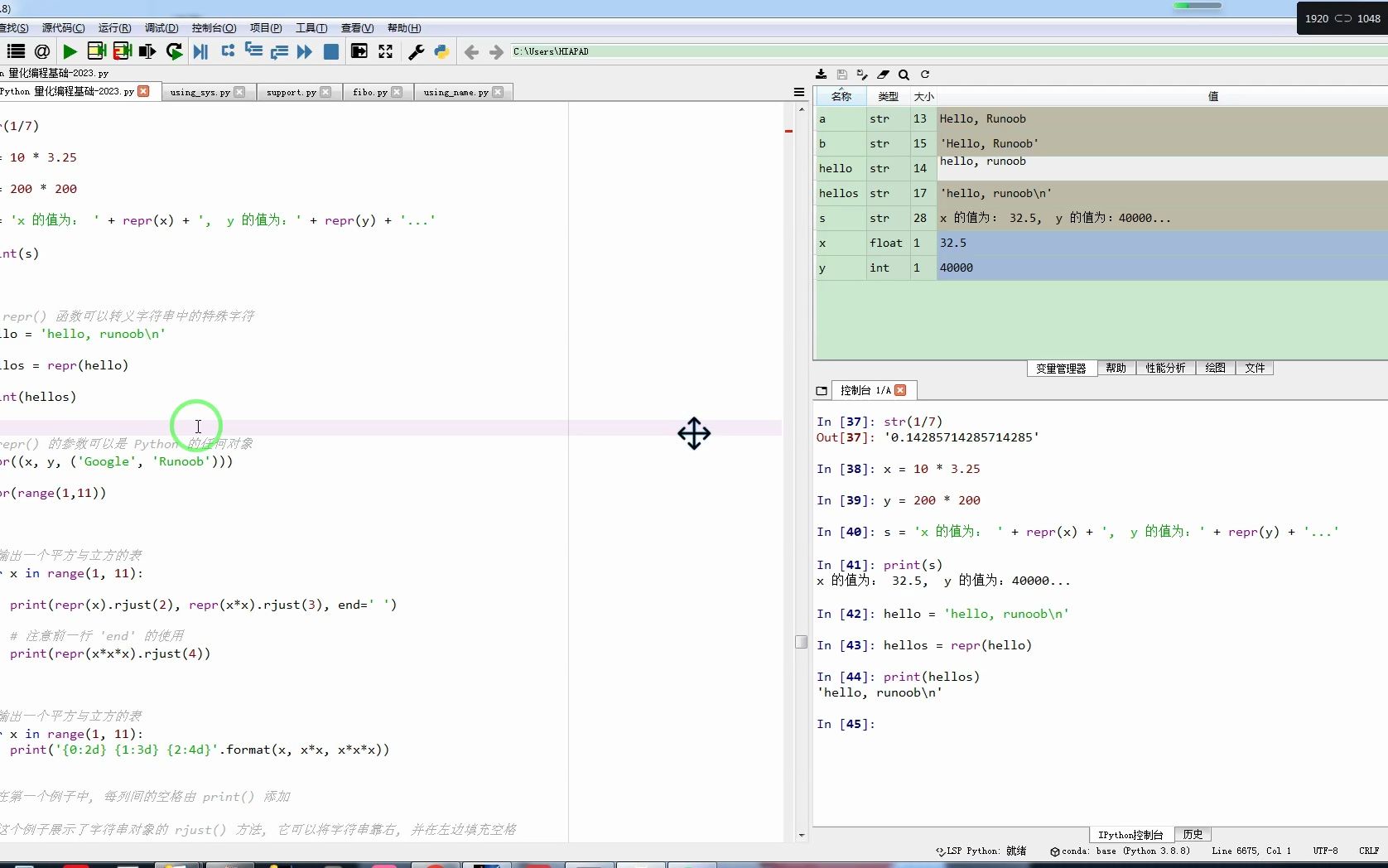Close the fibo.py tab
Image resolution: width=1388 pixels, height=868 pixels.
(x=397, y=92)
